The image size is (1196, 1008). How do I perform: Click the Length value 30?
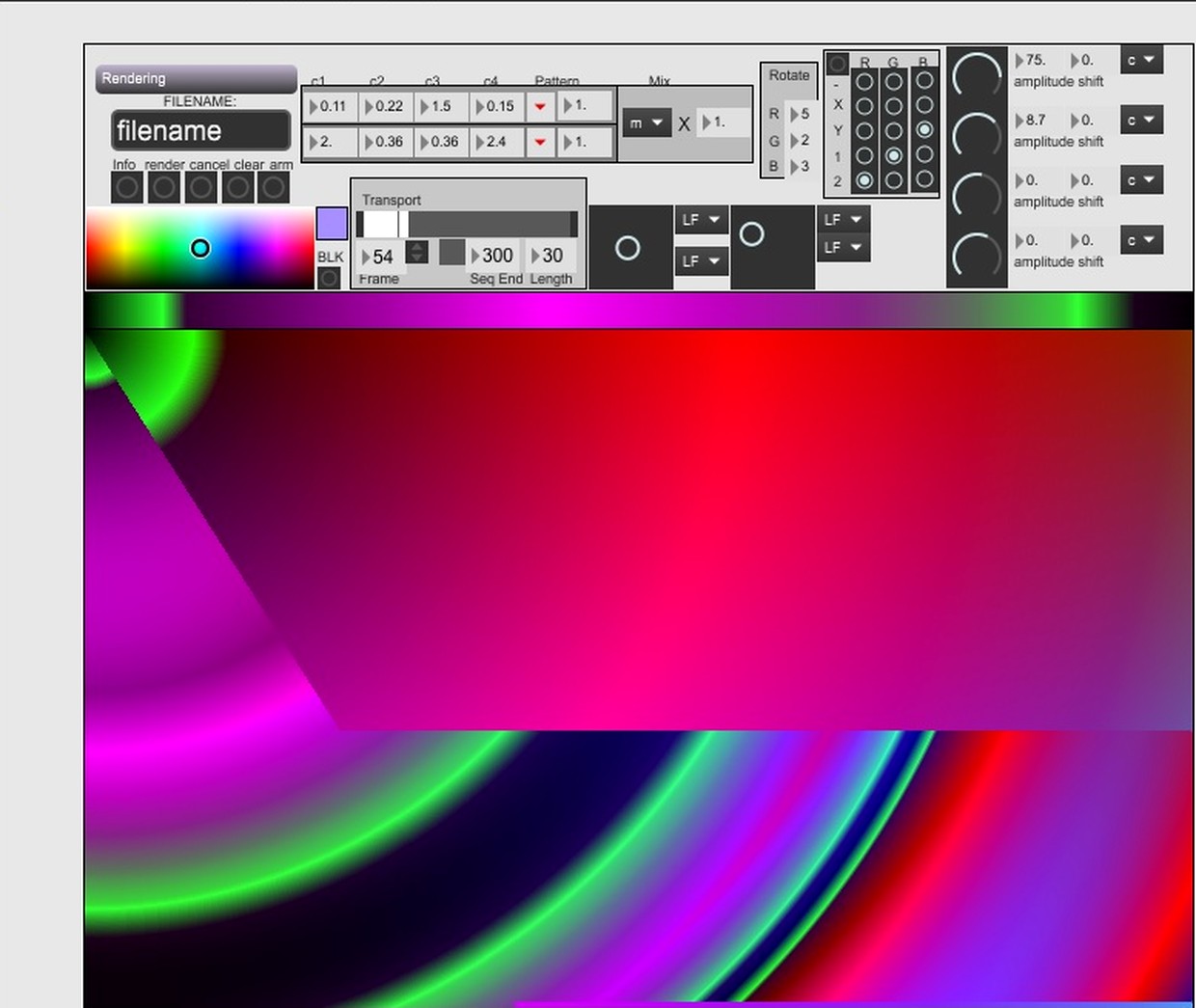tap(551, 256)
